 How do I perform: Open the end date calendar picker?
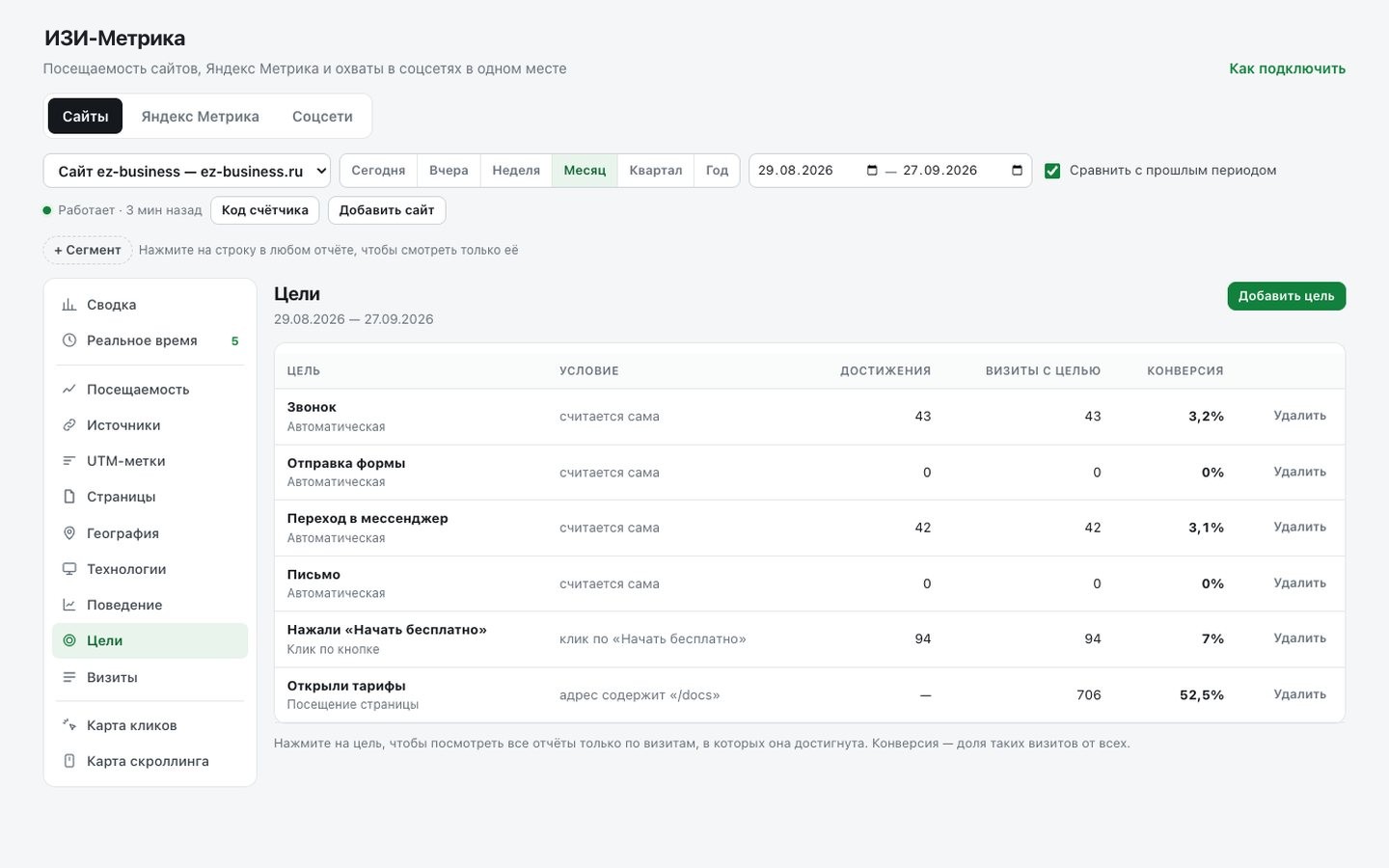(1017, 171)
